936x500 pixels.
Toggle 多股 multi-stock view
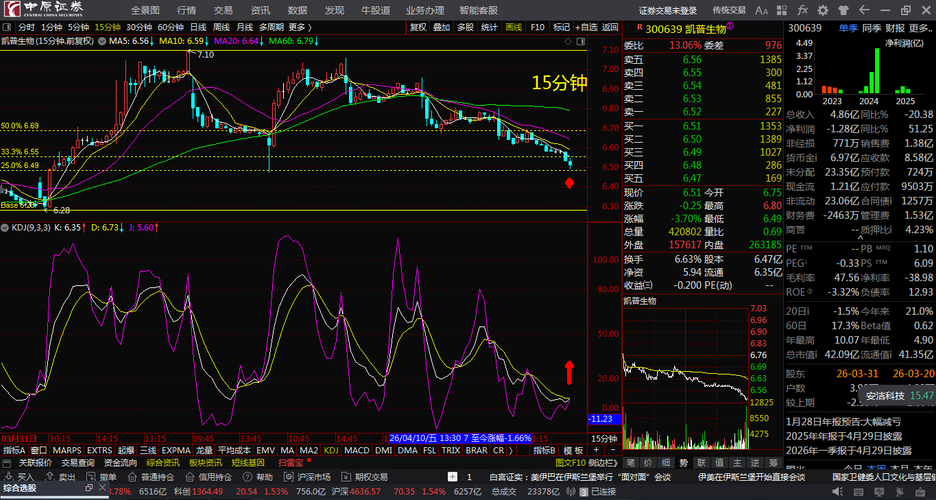coord(465,27)
